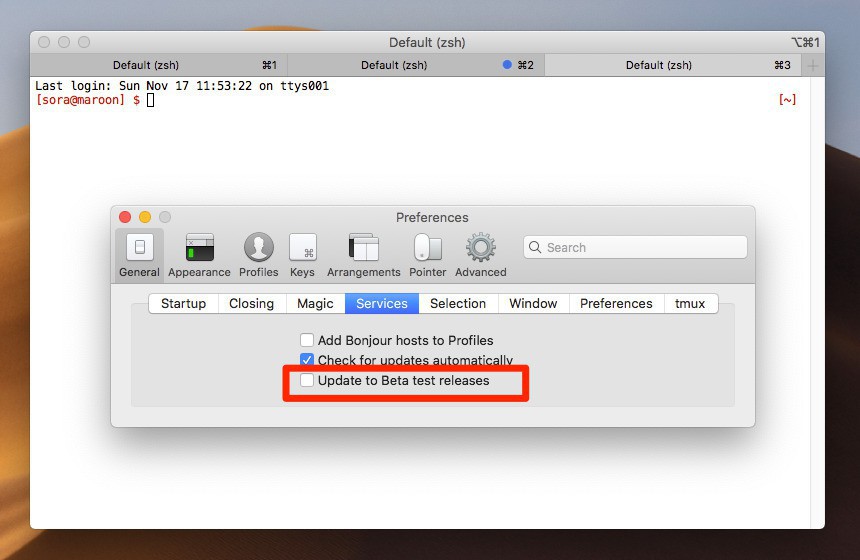Switch to the Magic tab
Image resolution: width=860 pixels, height=560 pixels.
point(315,303)
